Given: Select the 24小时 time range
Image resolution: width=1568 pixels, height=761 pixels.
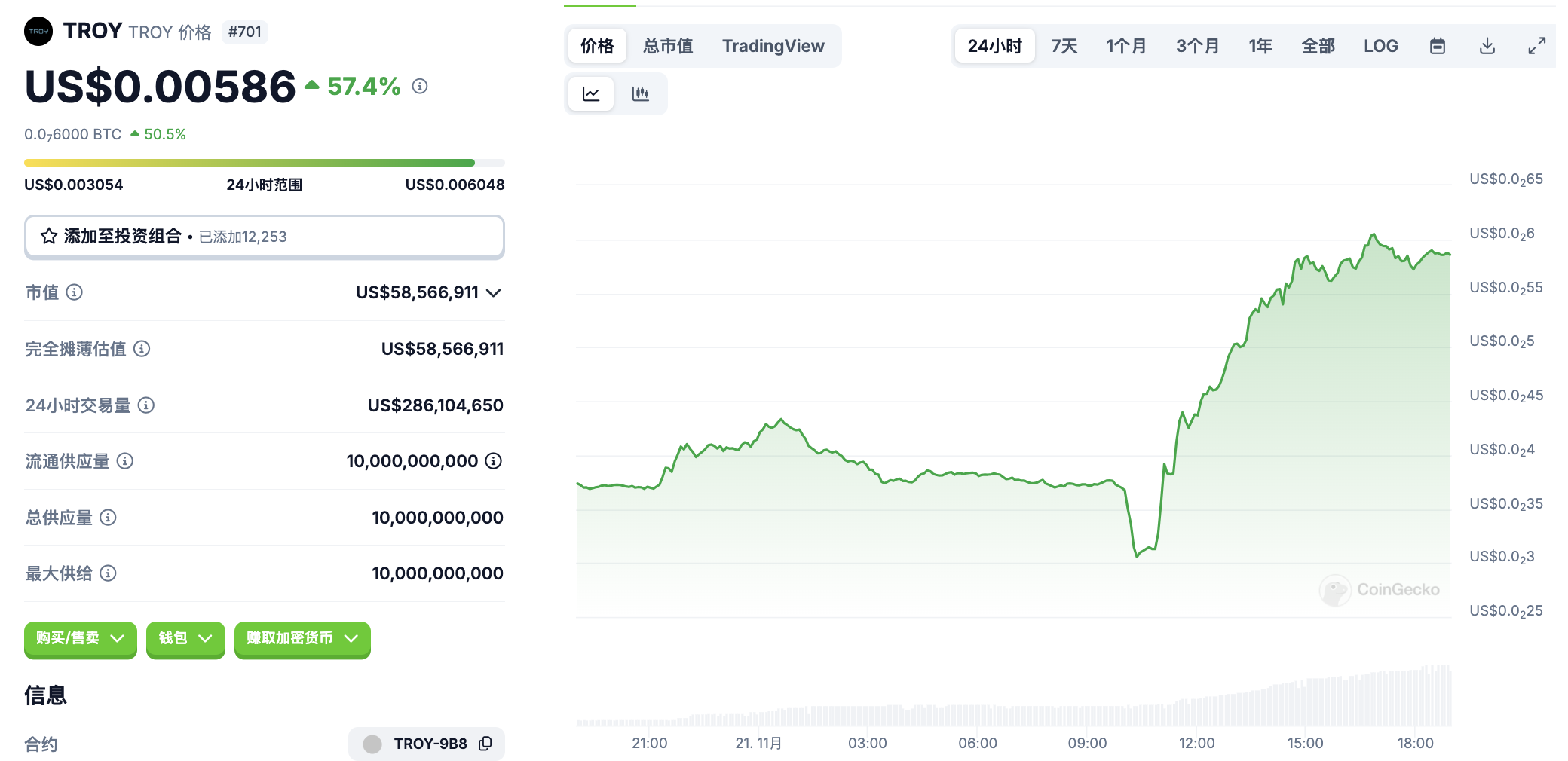Looking at the screenshot, I should [x=995, y=47].
